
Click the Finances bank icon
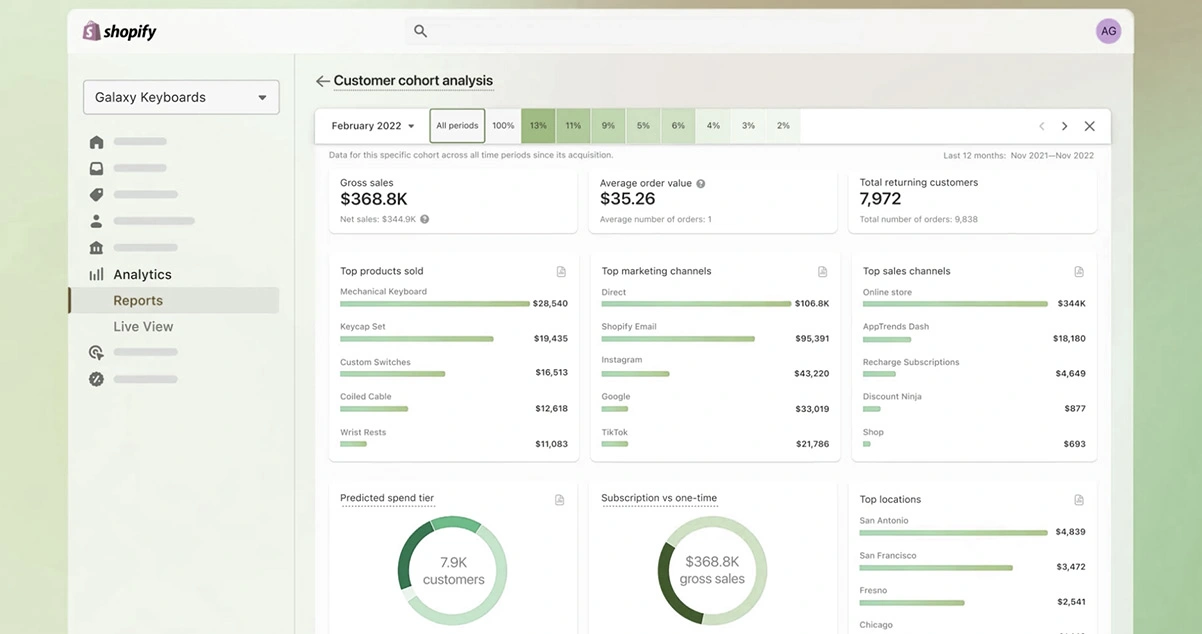(96, 248)
